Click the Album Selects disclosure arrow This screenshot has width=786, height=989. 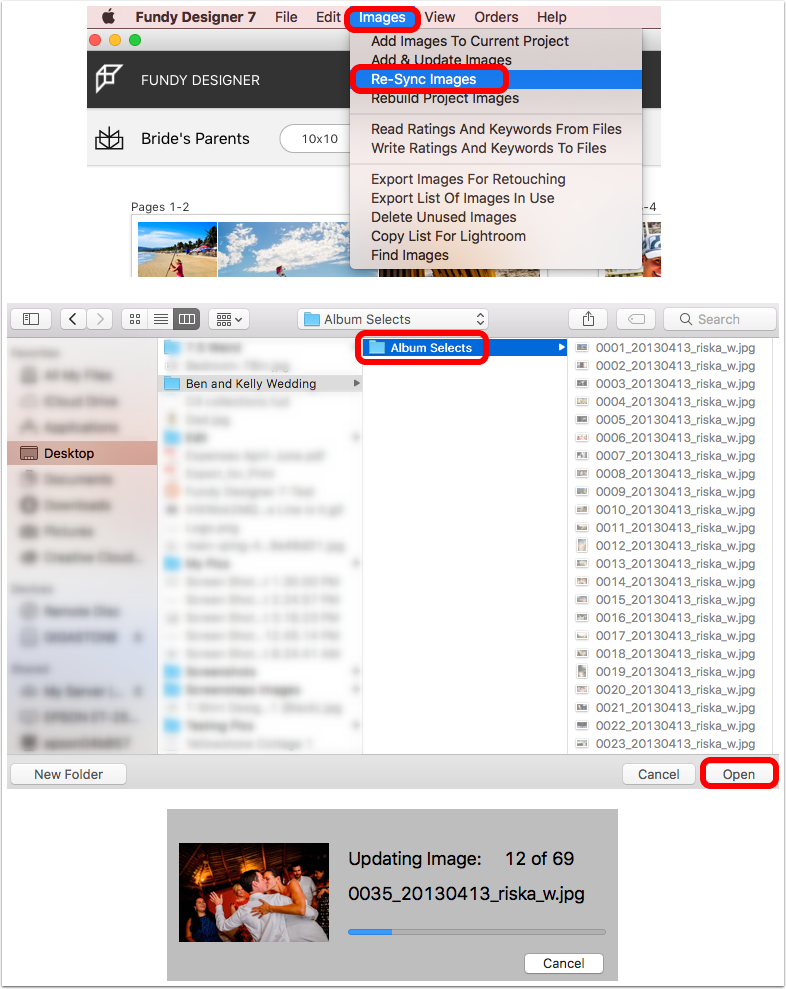point(561,348)
